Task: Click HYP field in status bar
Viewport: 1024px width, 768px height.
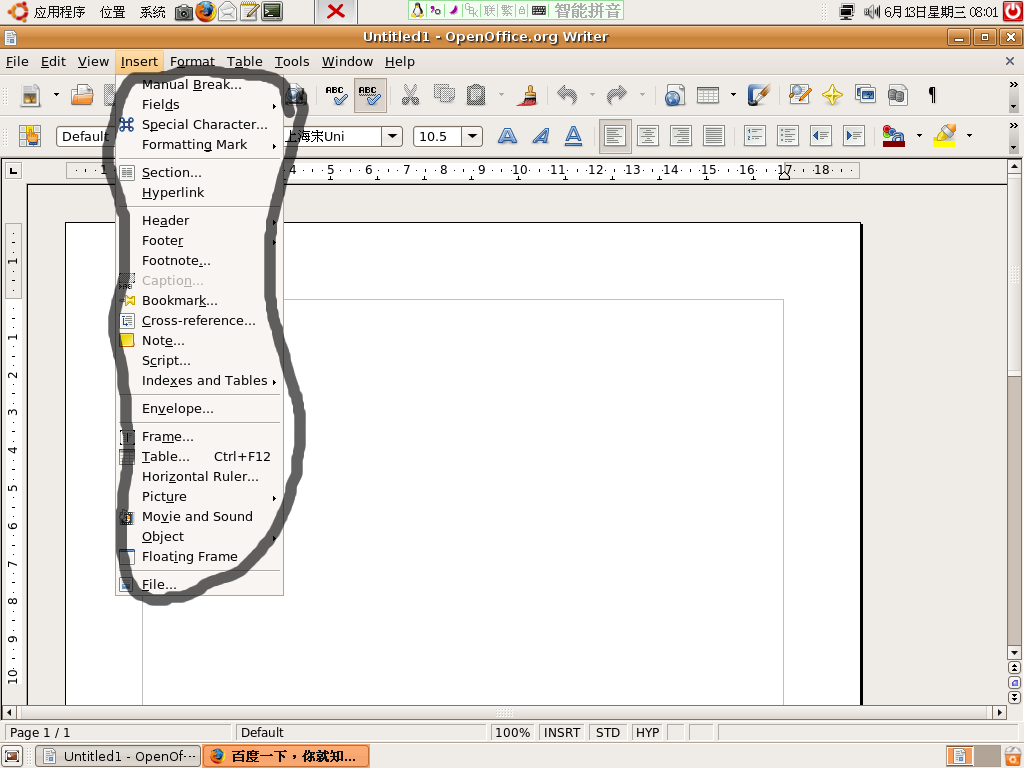Action: [x=647, y=732]
